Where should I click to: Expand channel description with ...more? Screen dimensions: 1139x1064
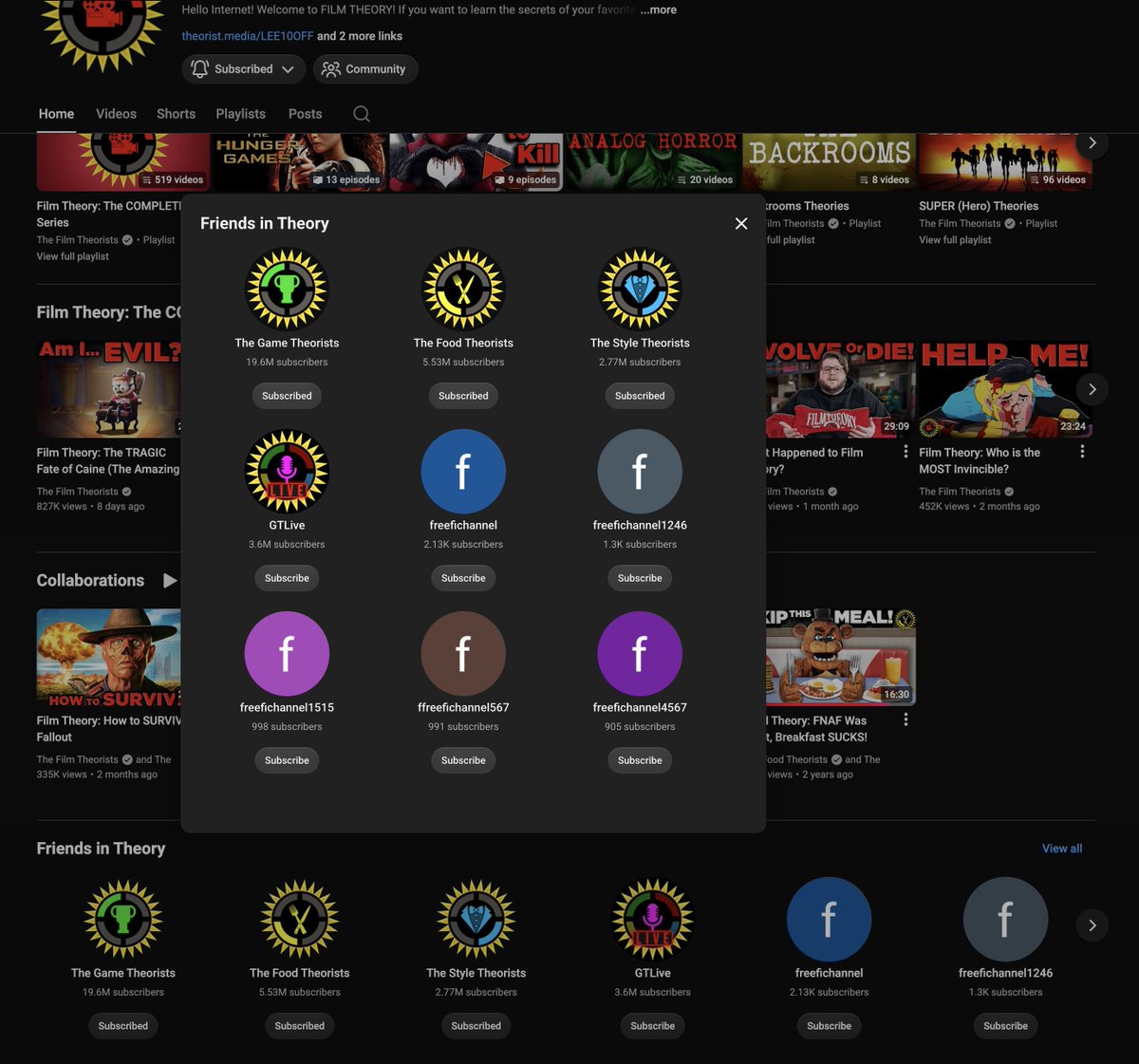(658, 9)
